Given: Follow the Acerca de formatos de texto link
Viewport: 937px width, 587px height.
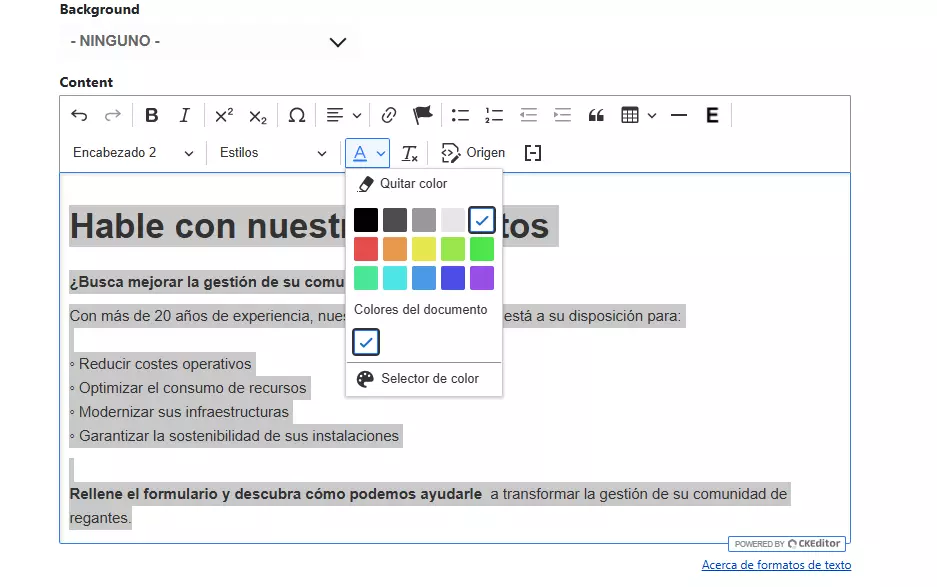Looking at the screenshot, I should [x=776, y=564].
